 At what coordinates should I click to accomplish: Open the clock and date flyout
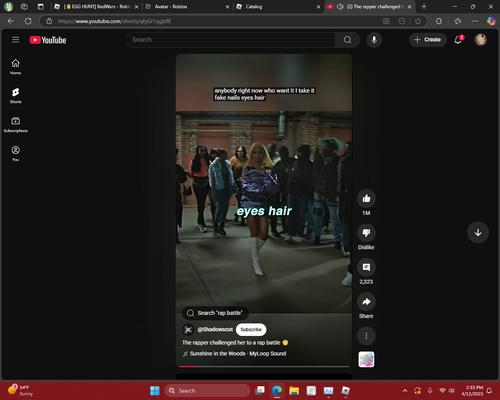point(472,391)
